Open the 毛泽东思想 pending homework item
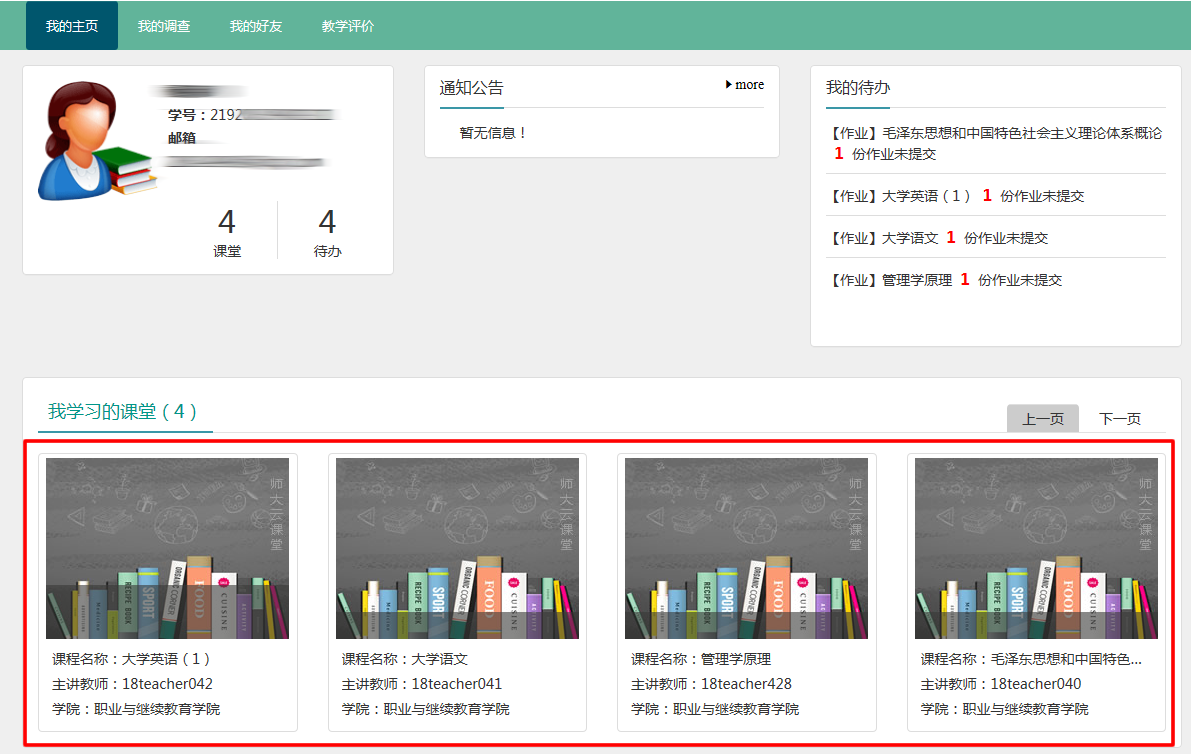This screenshot has width=1191, height=754. pyautogui.click(x=995, y=143)
